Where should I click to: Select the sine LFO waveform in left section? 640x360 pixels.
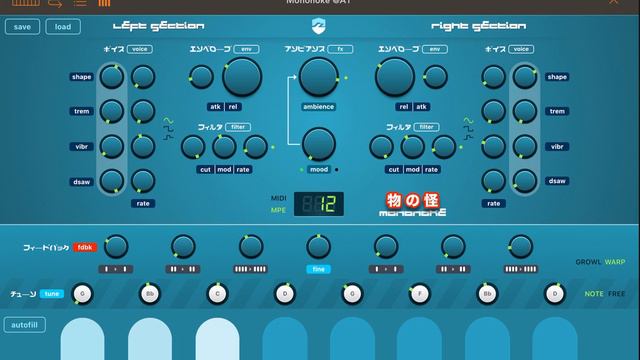click(x=168, y=121)
